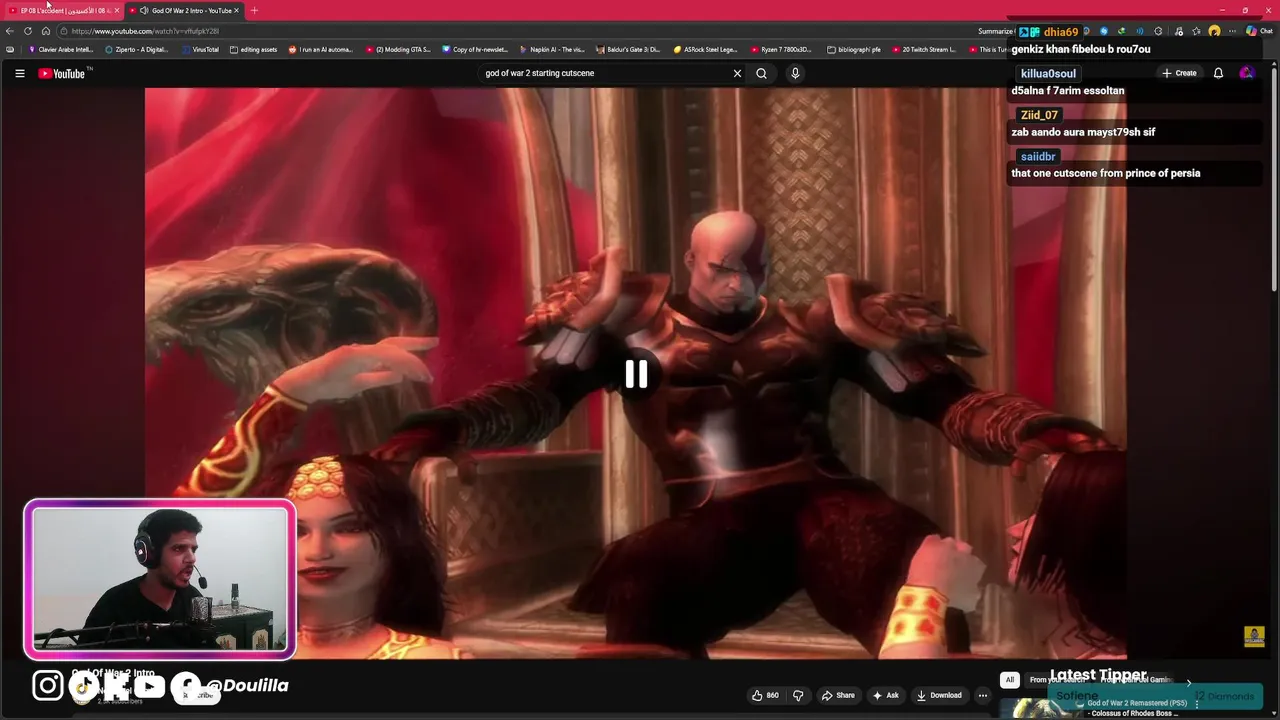1280x720 pixels.
Task: Click chat username saiidbr
Action: tap(1037, 156)
